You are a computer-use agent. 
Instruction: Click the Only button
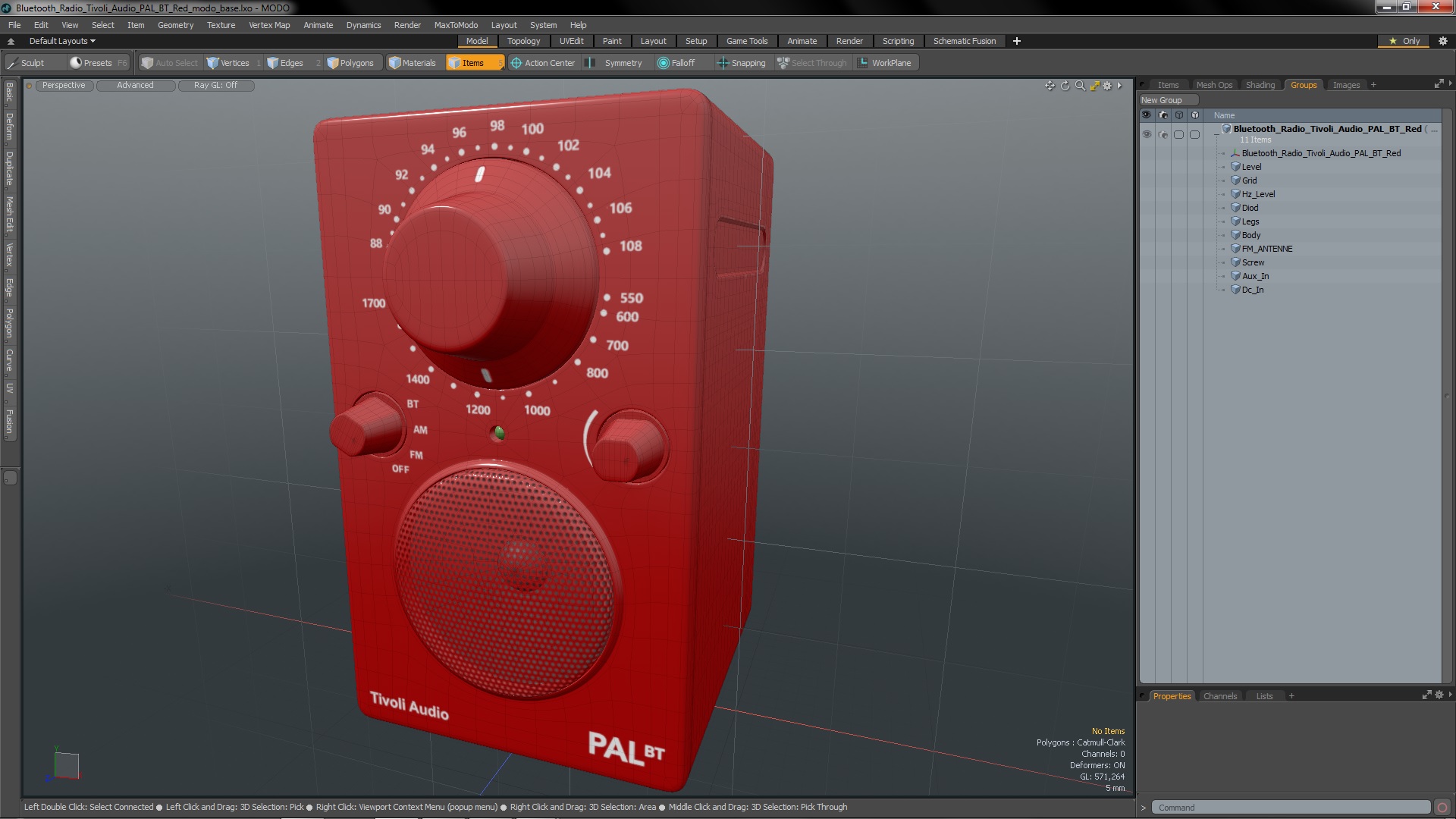pyautogui.click(x=1404, y=41)
